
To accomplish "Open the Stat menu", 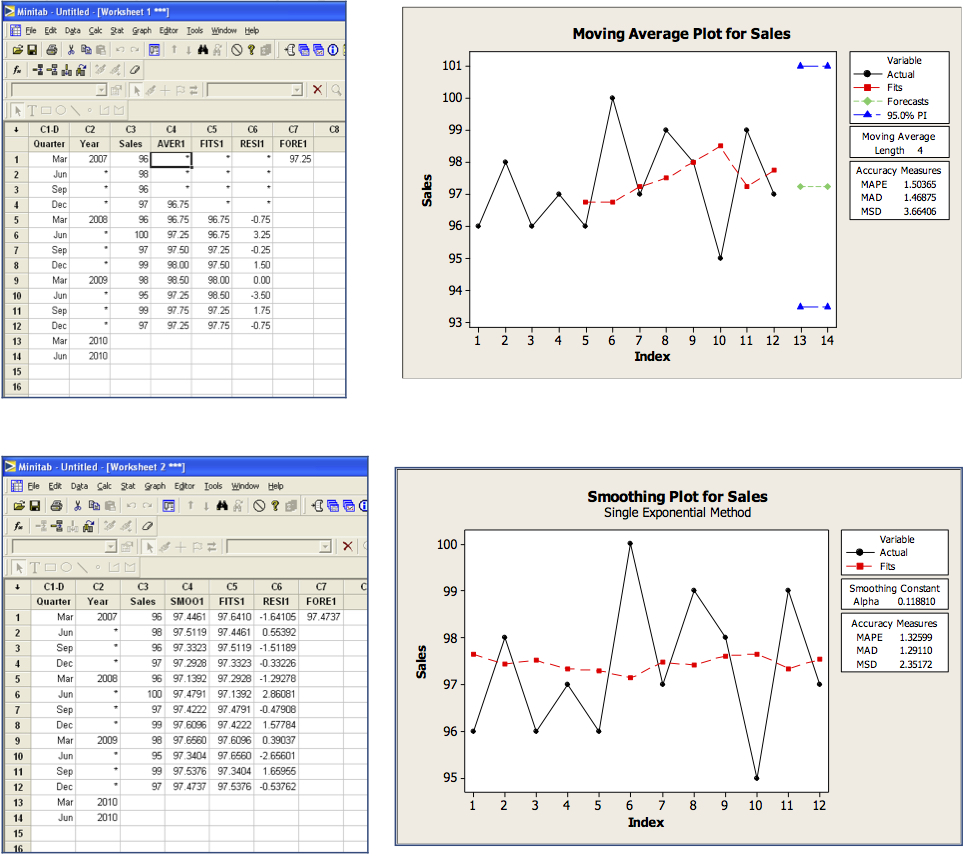I will coord(115,31).
